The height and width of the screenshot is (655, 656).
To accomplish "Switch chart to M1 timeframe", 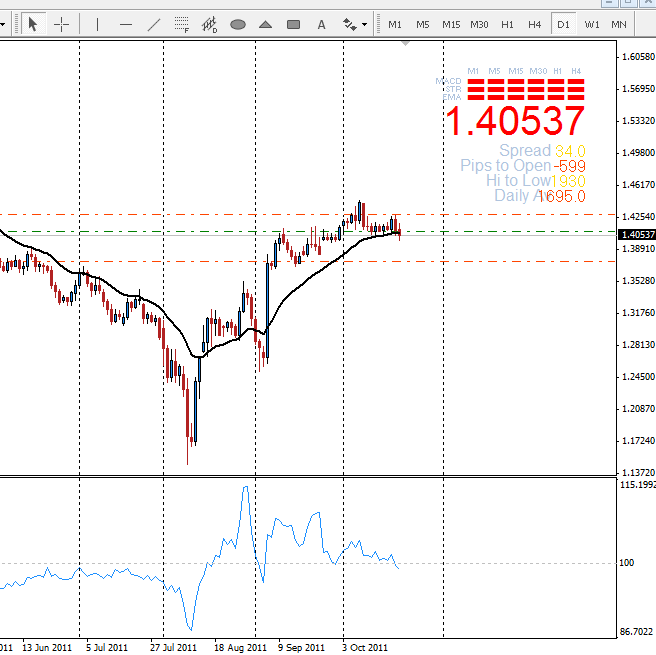I will pos(395,24).
